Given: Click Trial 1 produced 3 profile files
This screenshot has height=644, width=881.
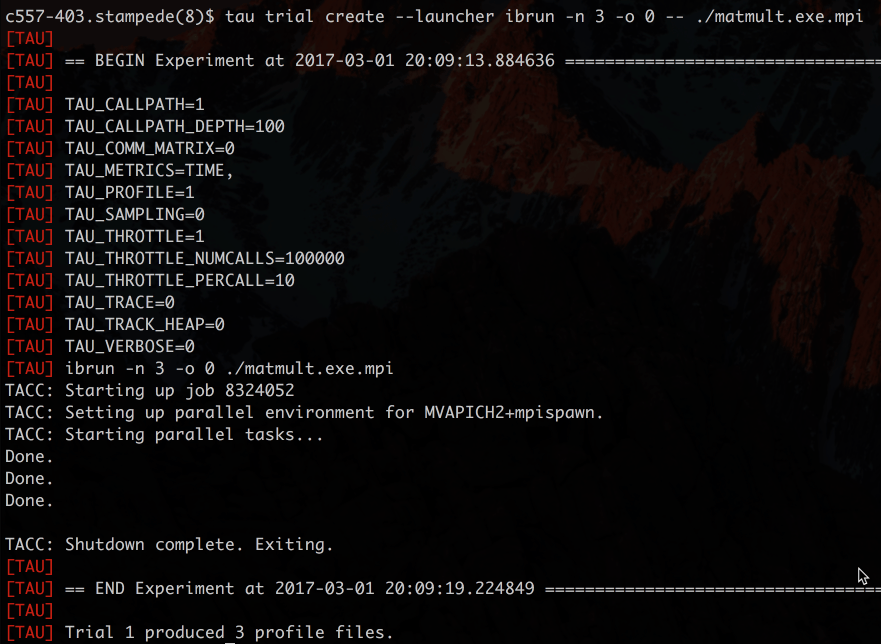Looking at the screenshot, I should coord(229,632).
